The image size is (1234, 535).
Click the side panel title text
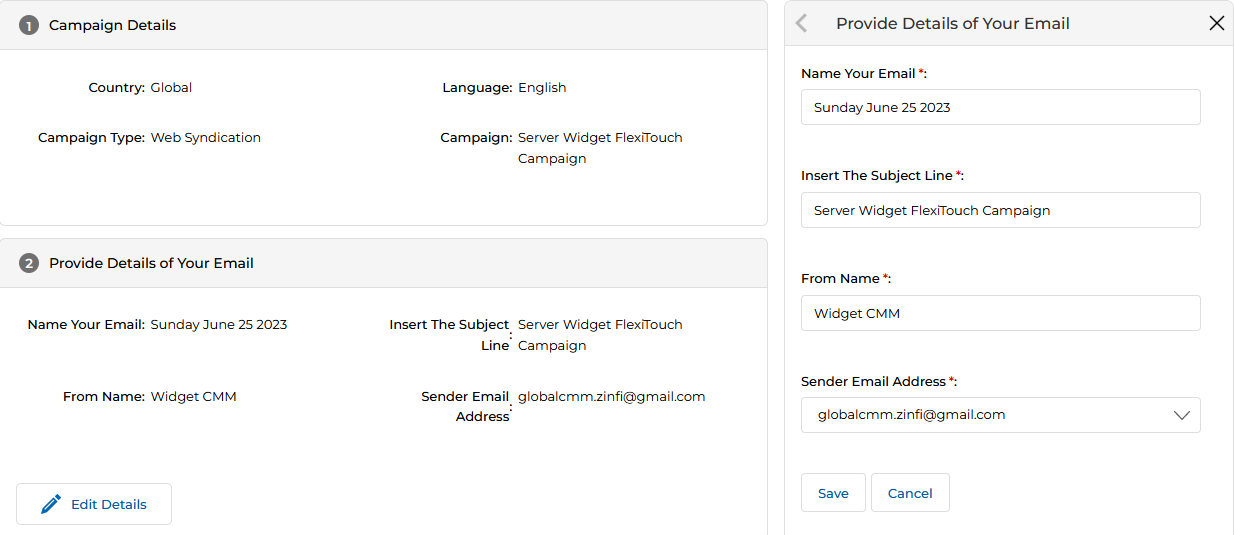[x=953, y=23]
